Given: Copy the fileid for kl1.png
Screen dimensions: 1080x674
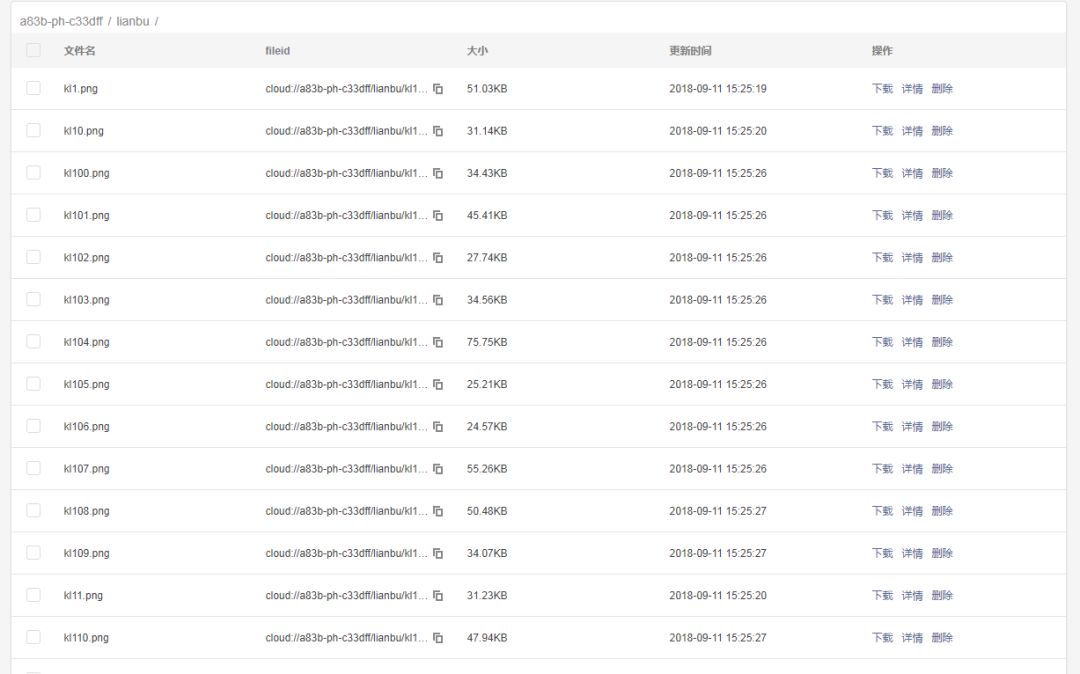Looking at the screenshot, I should [x=438, y=89].
